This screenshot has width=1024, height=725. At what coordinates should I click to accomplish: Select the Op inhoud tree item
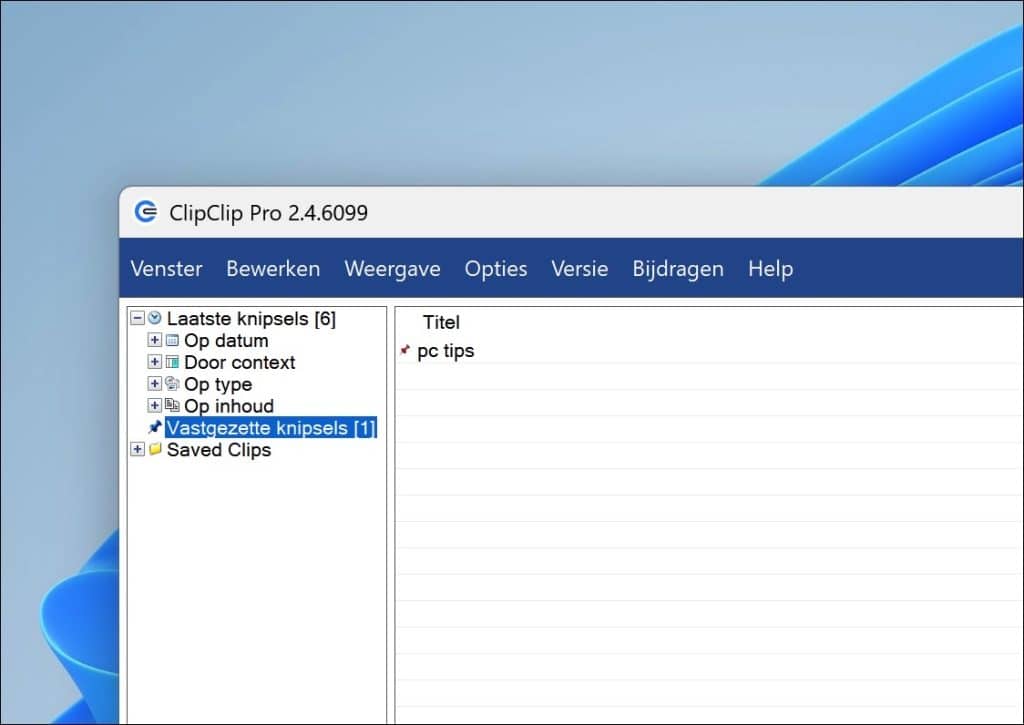(x=229, y=406)
